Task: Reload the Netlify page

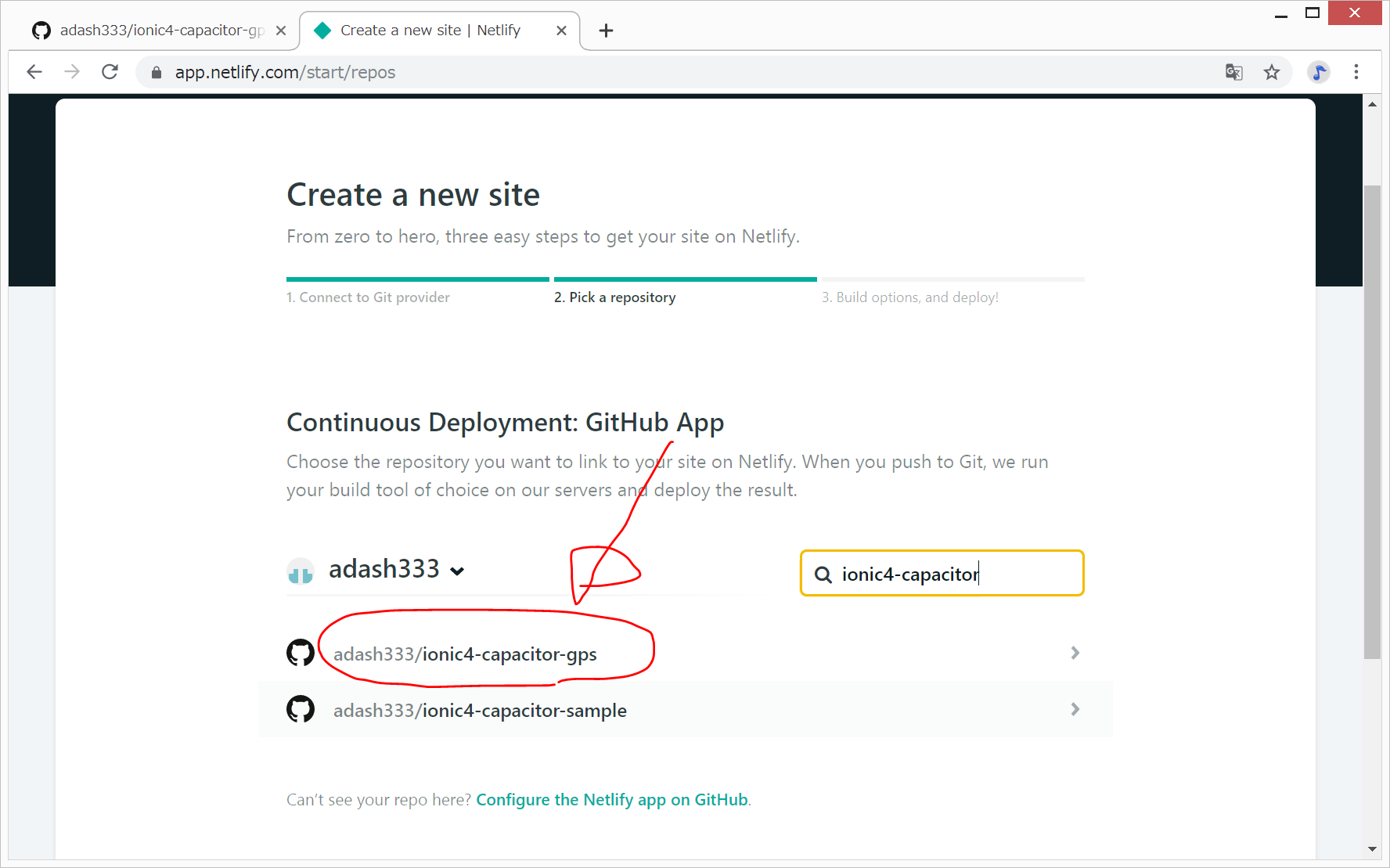Action: [110, 72]
